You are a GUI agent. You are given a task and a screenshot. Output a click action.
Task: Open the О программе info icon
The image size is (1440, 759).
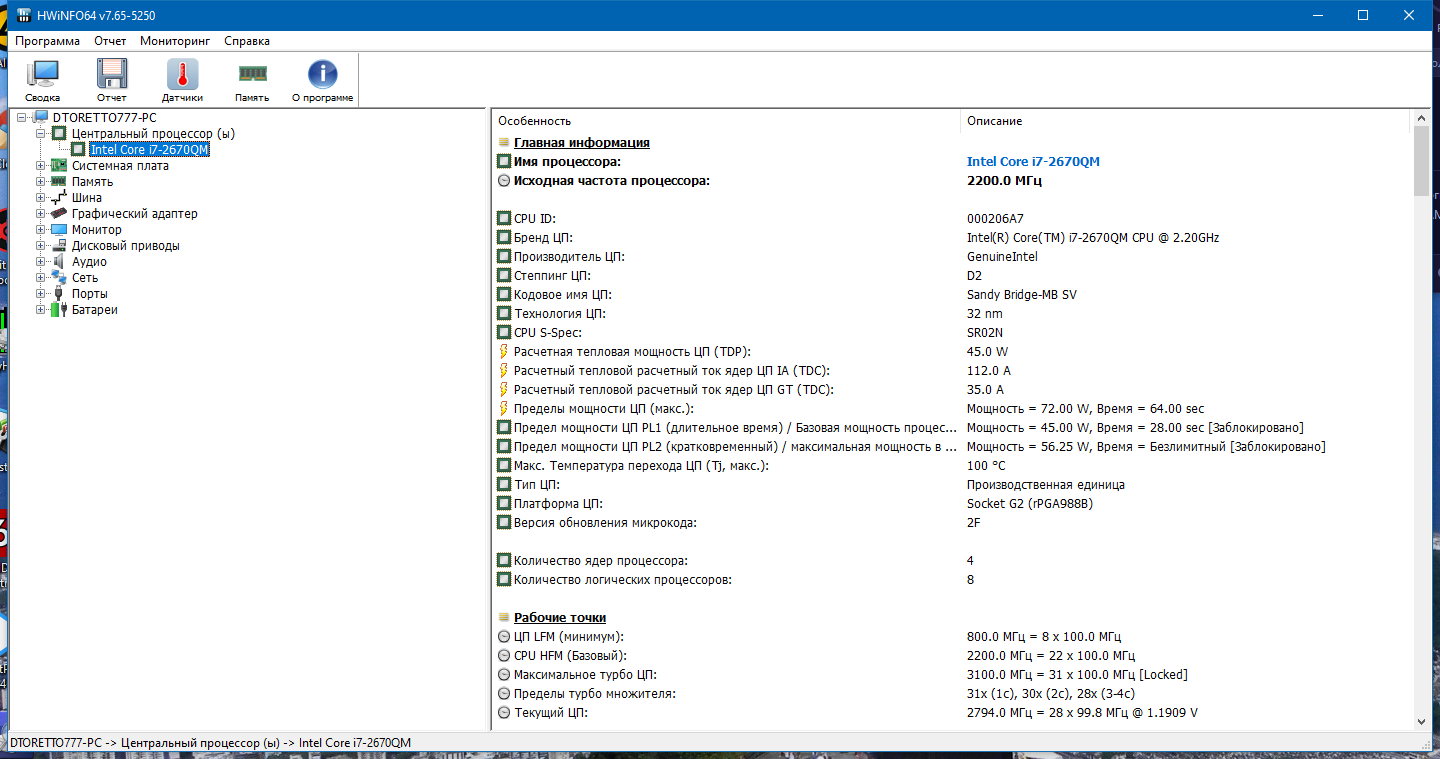tap(322, 74)
